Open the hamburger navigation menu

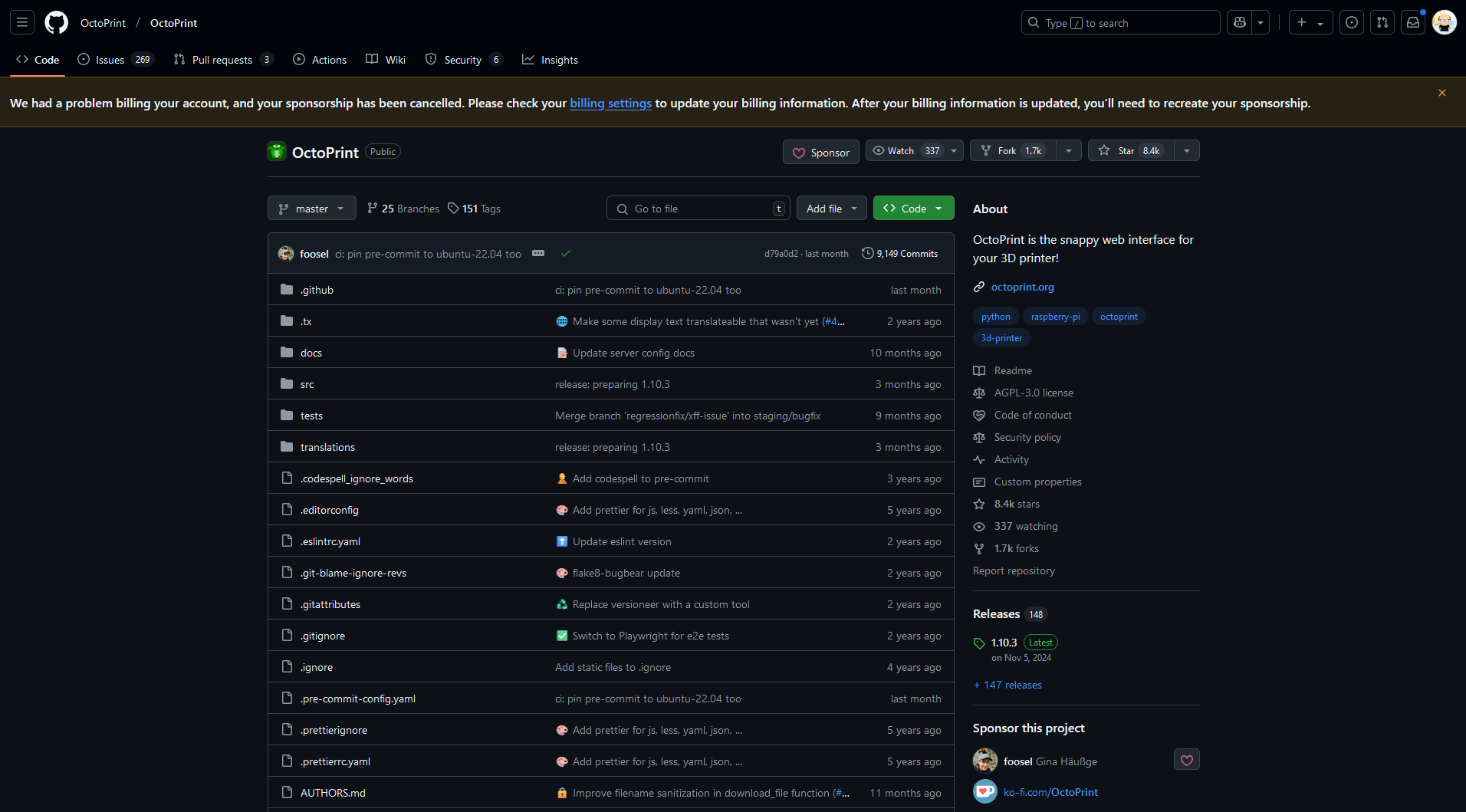point(22,23)
